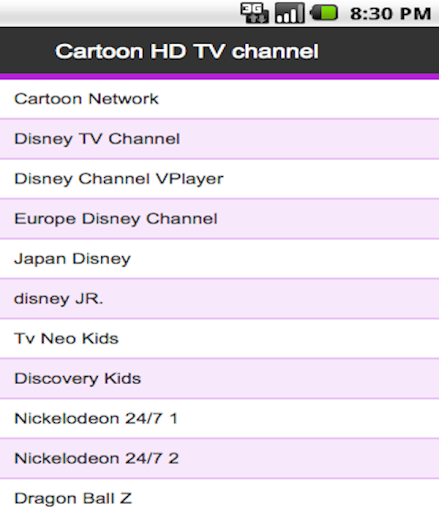Tap the purple divider under the title
This screenshot has height=512, width=439.
tap(219, 77)
